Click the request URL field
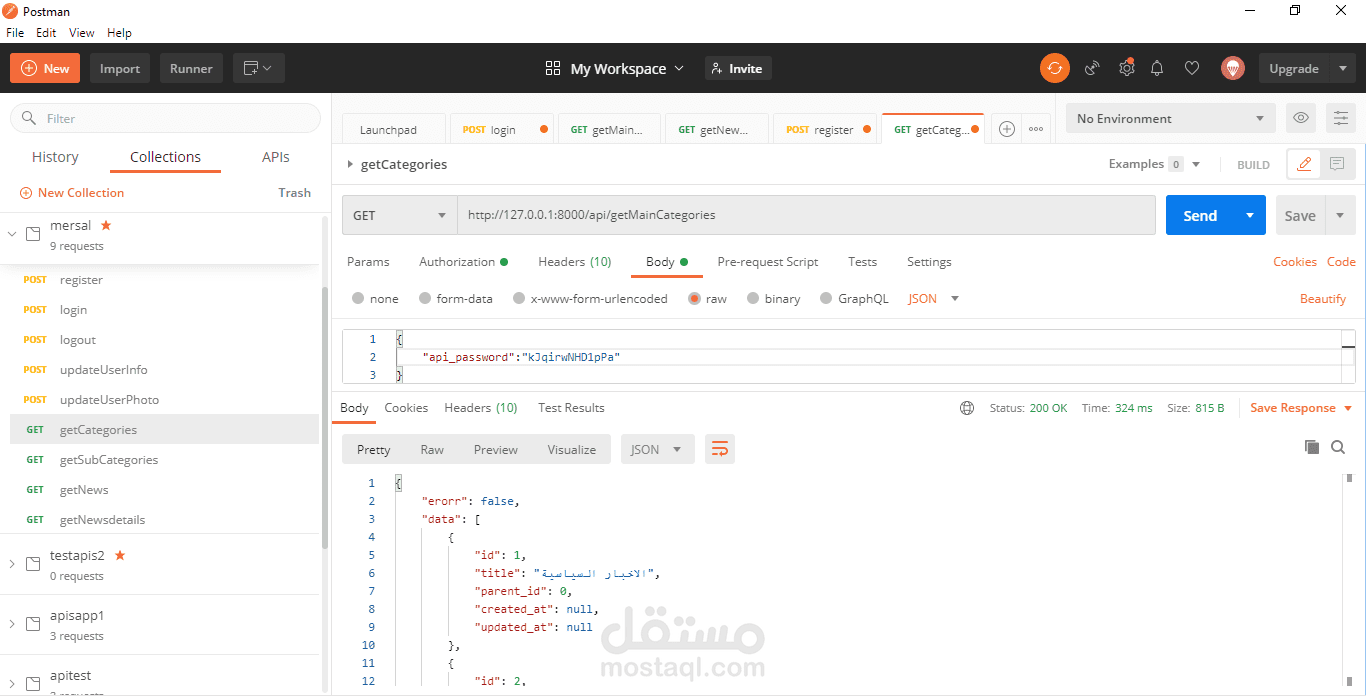Image resolution: width=1366 pixels, height=696 pixels. point(806,215)
